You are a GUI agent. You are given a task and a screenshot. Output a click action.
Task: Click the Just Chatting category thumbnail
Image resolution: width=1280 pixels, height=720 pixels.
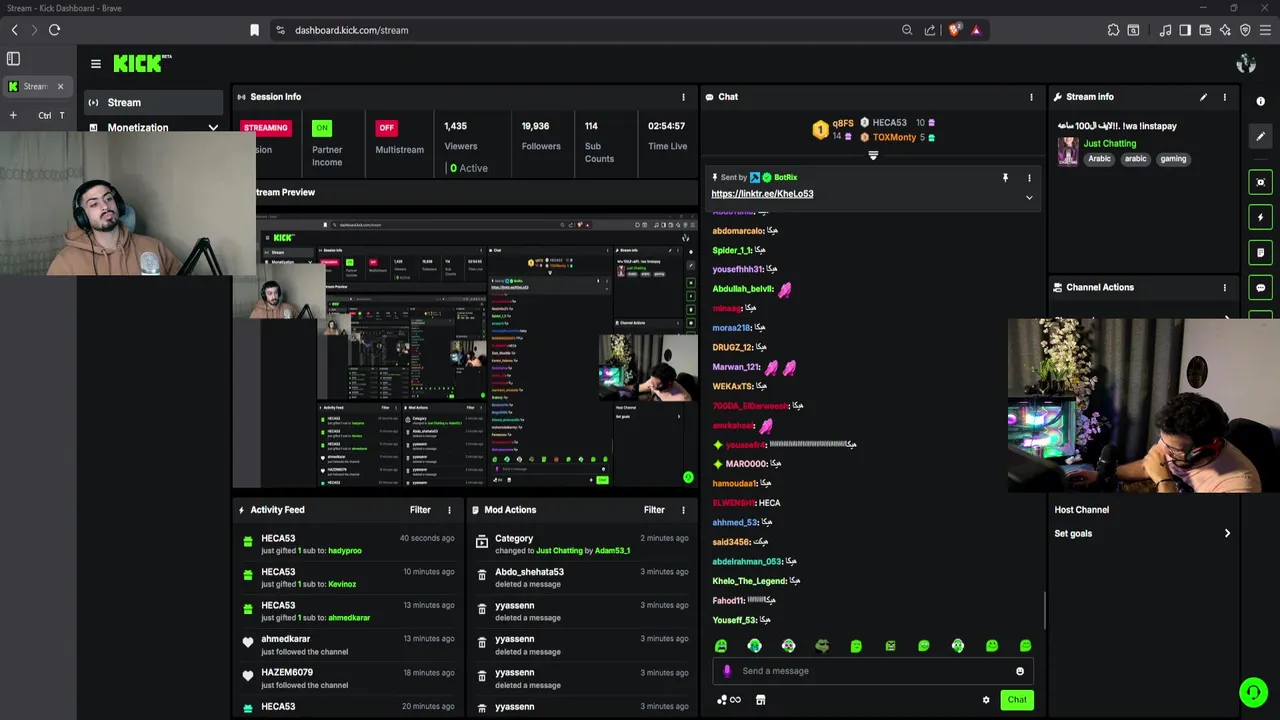coord(1068,151)
